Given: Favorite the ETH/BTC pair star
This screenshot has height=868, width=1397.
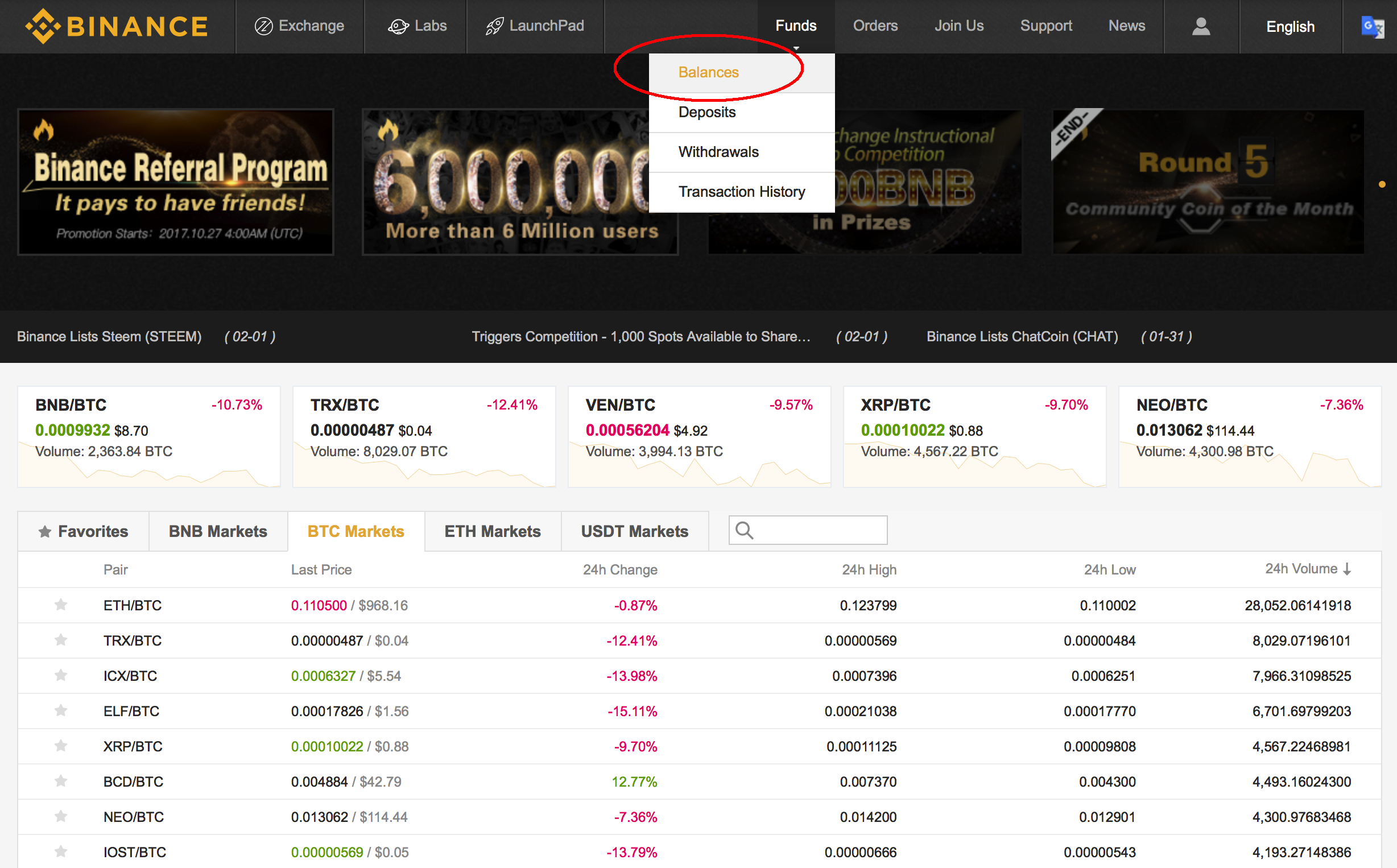Looking at the screenshot, I should (61, 605).
